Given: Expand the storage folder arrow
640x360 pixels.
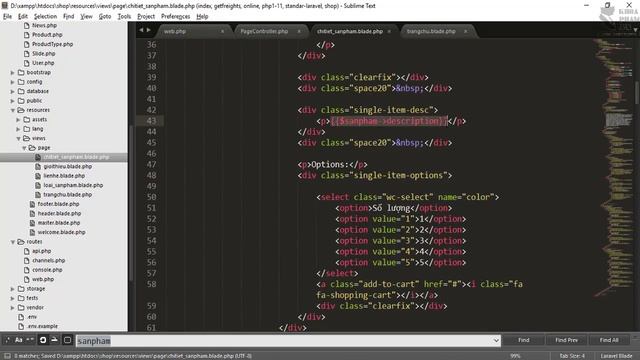Looking at the screenshot, I should pos(13,289).
